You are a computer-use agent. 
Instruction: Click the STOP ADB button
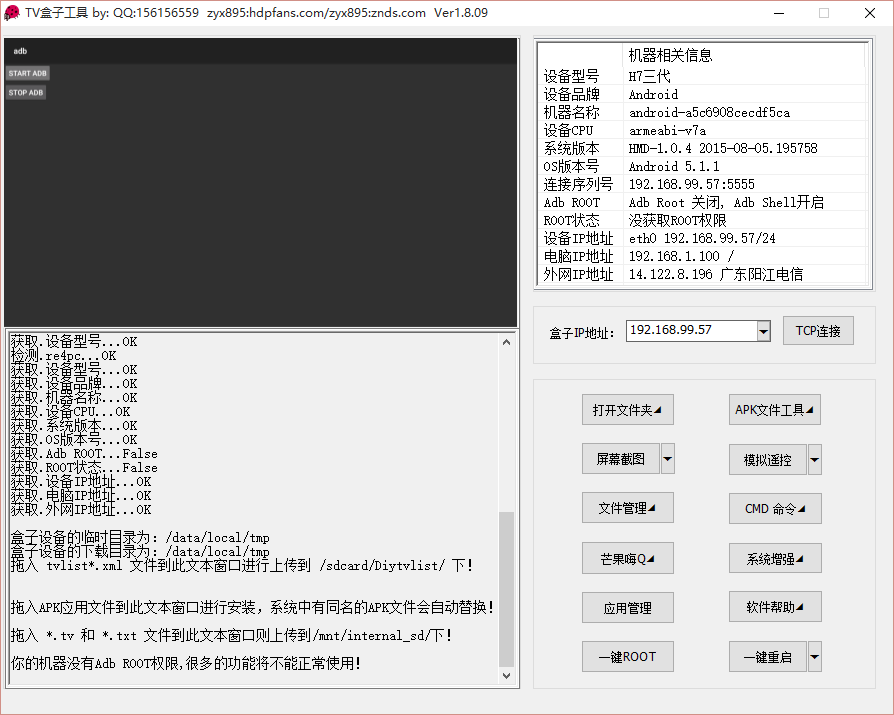pos(26,93)
